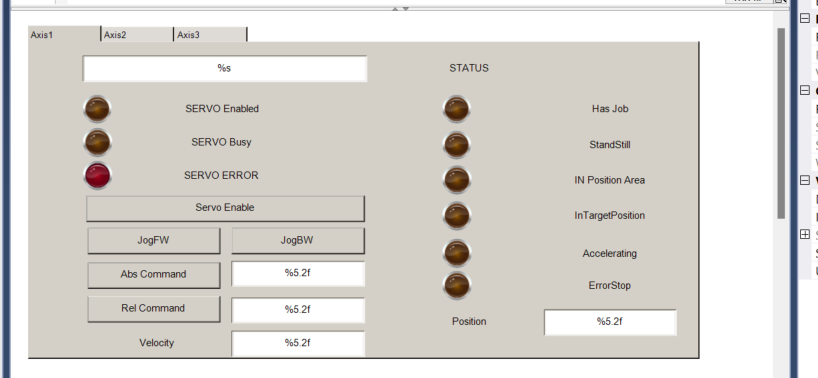Collapse the second properties panel section
This screenshot has height=378, width=818.
805,90
